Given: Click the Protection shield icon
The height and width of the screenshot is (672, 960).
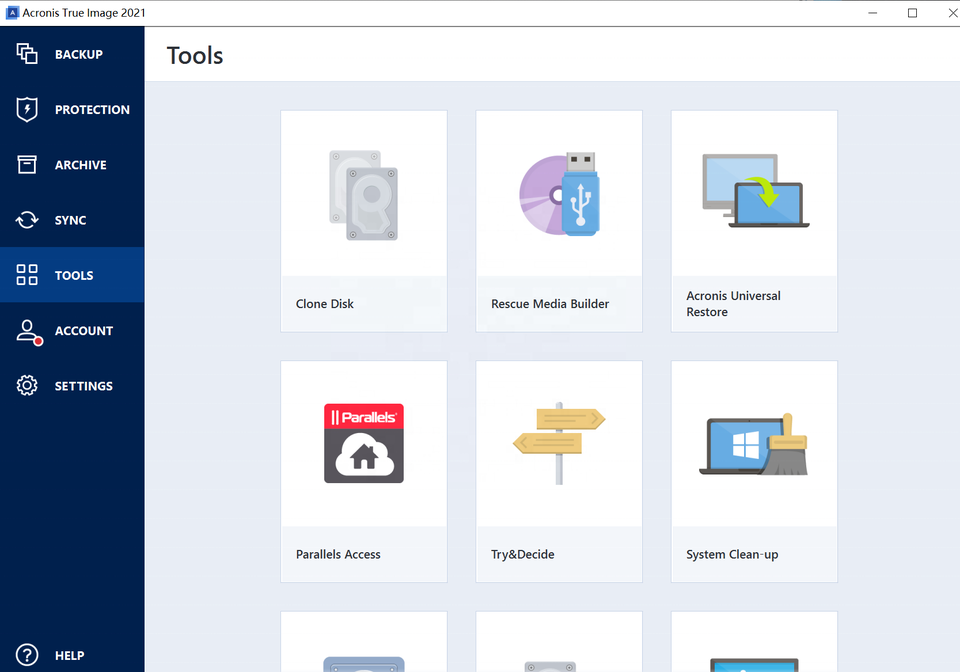Looking at the screenshot, I should [x=27, y=110].
